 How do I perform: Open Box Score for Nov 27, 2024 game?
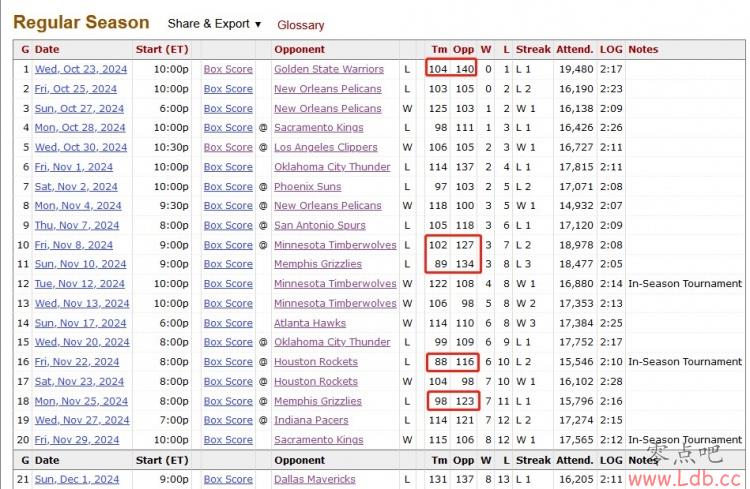(x=228, y=420)
